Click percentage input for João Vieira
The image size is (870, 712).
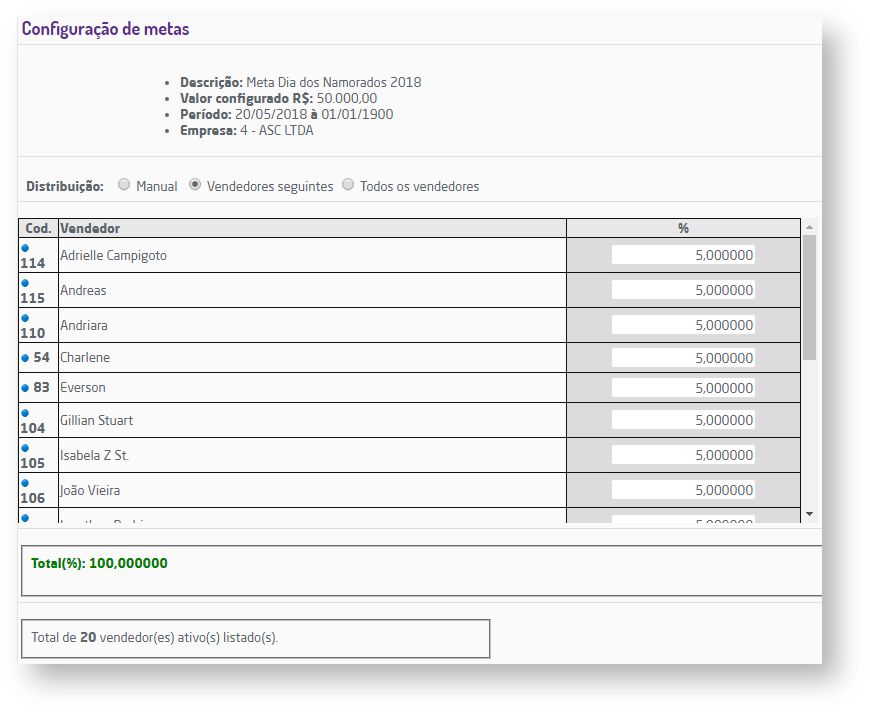tap(683, 490)
